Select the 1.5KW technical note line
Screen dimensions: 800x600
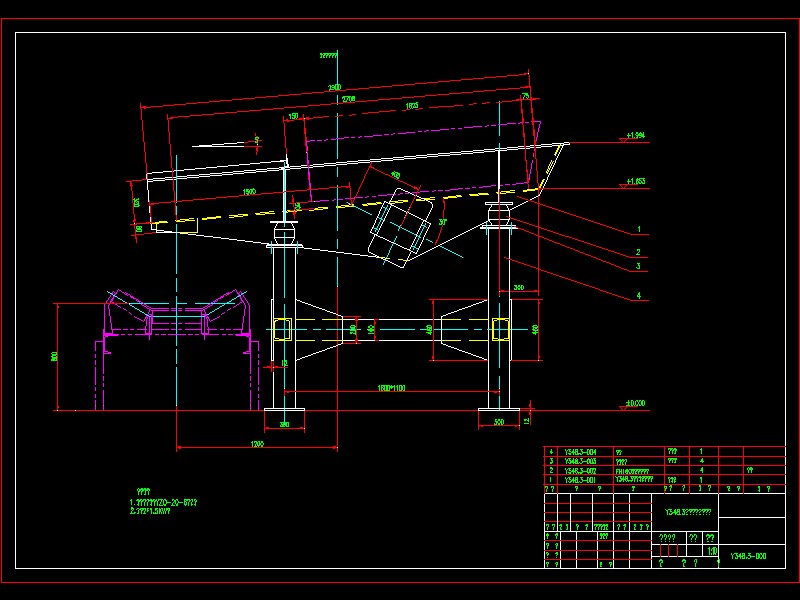(x=150, y=511)
